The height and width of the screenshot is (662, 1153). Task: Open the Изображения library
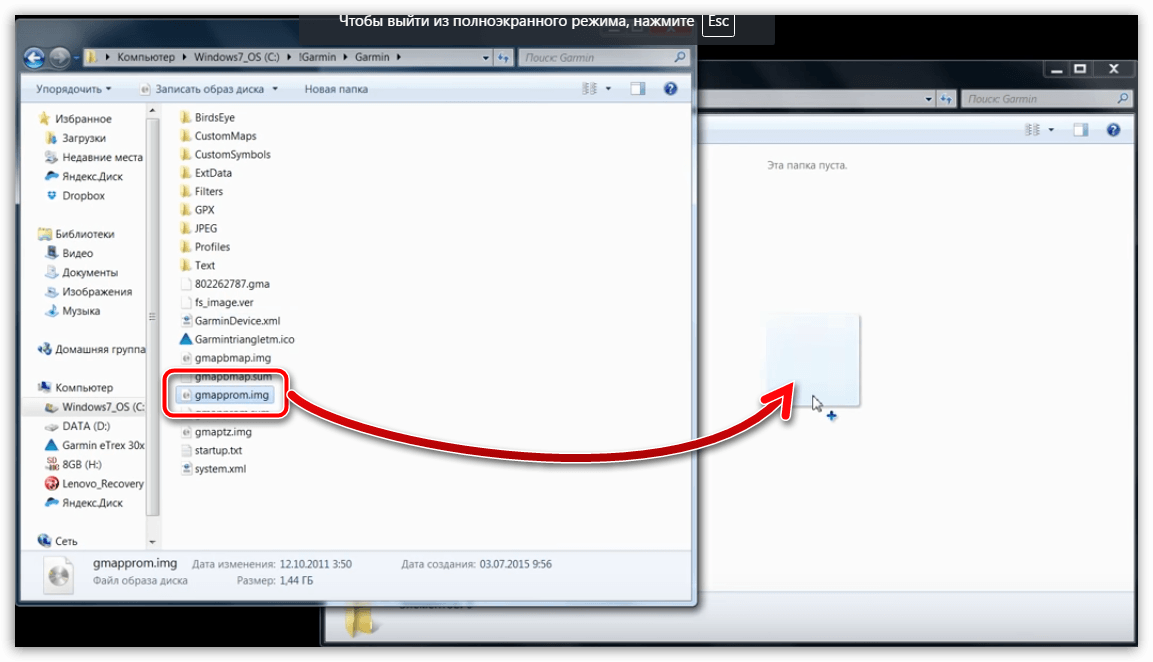pyautogui.click(x=89, y=291)
